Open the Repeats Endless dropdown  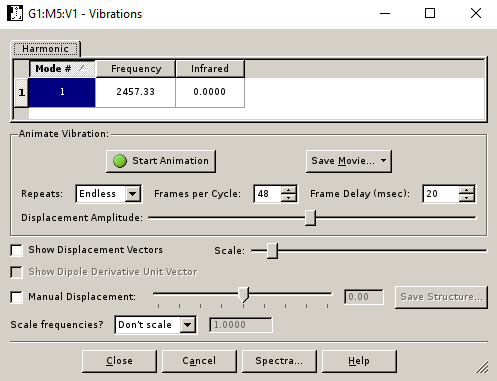[x=109, y=194]
